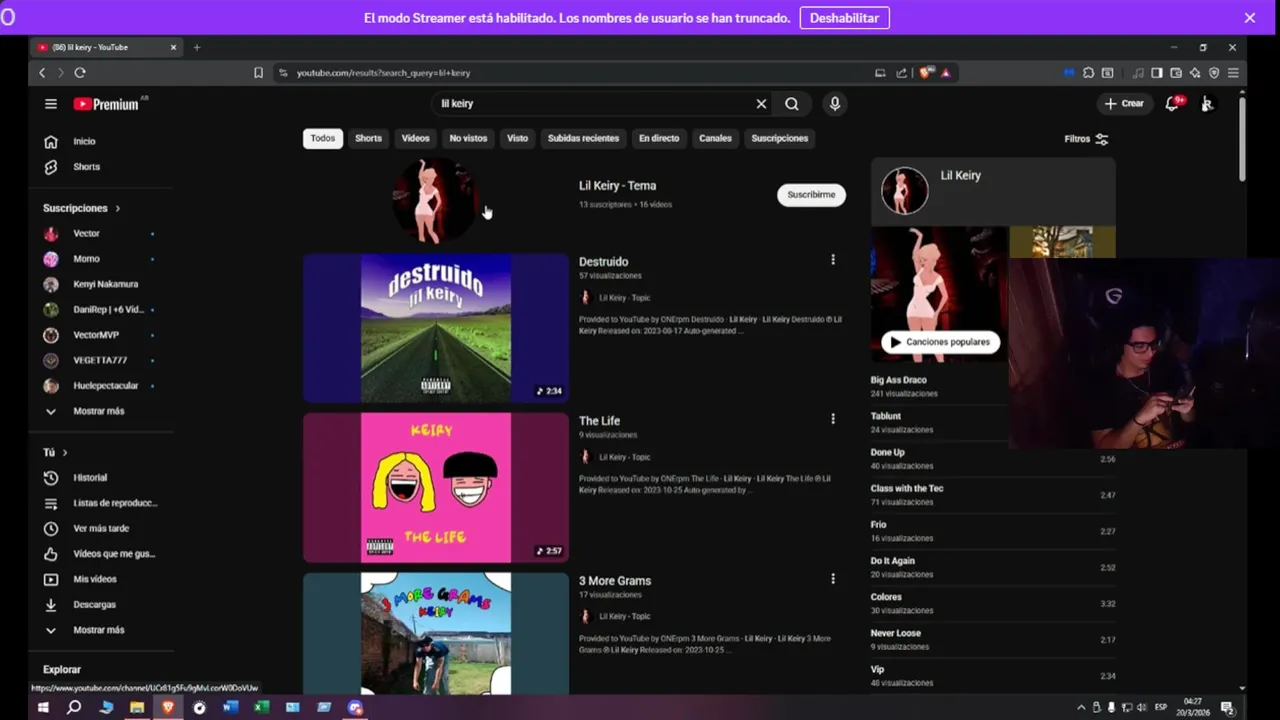Click Deshabilitar in Streamer mode banner
This screenshot has width=1280, height=720.
[x=844, y=18]
